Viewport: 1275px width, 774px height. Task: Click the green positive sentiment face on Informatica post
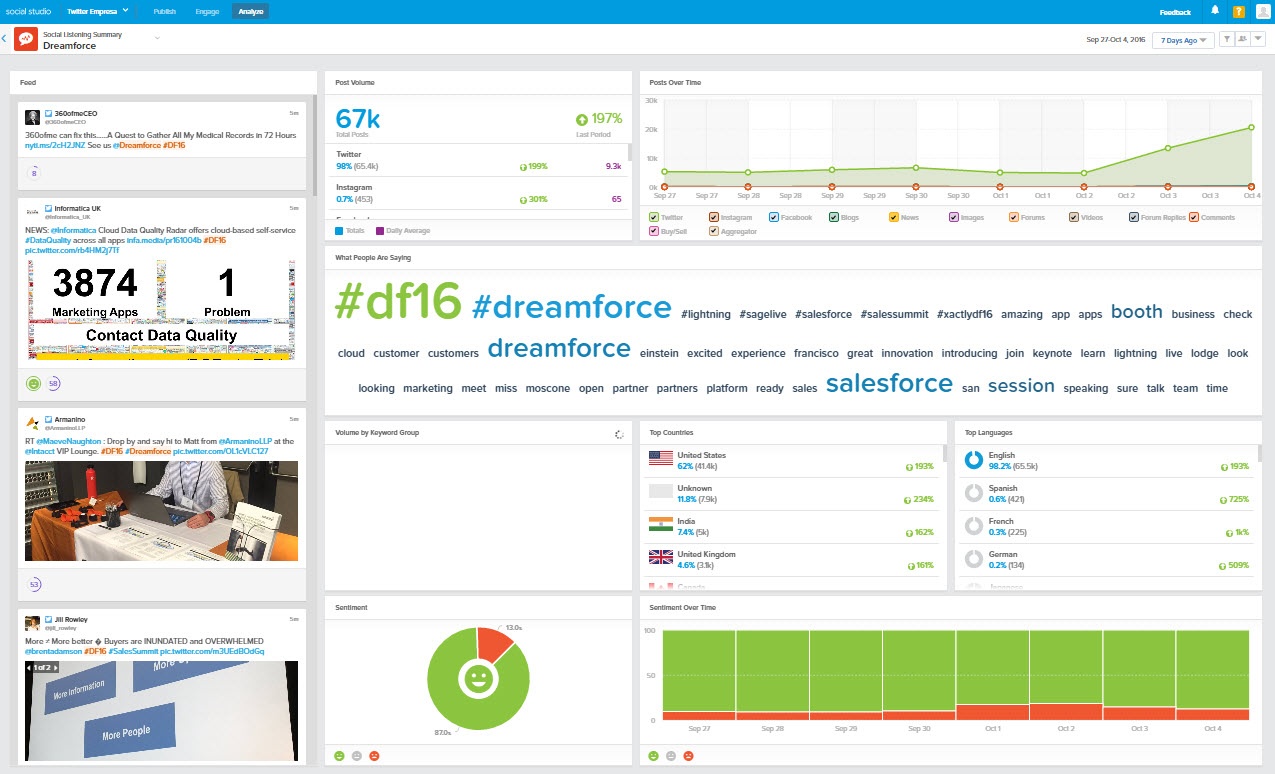click(33, 383)
